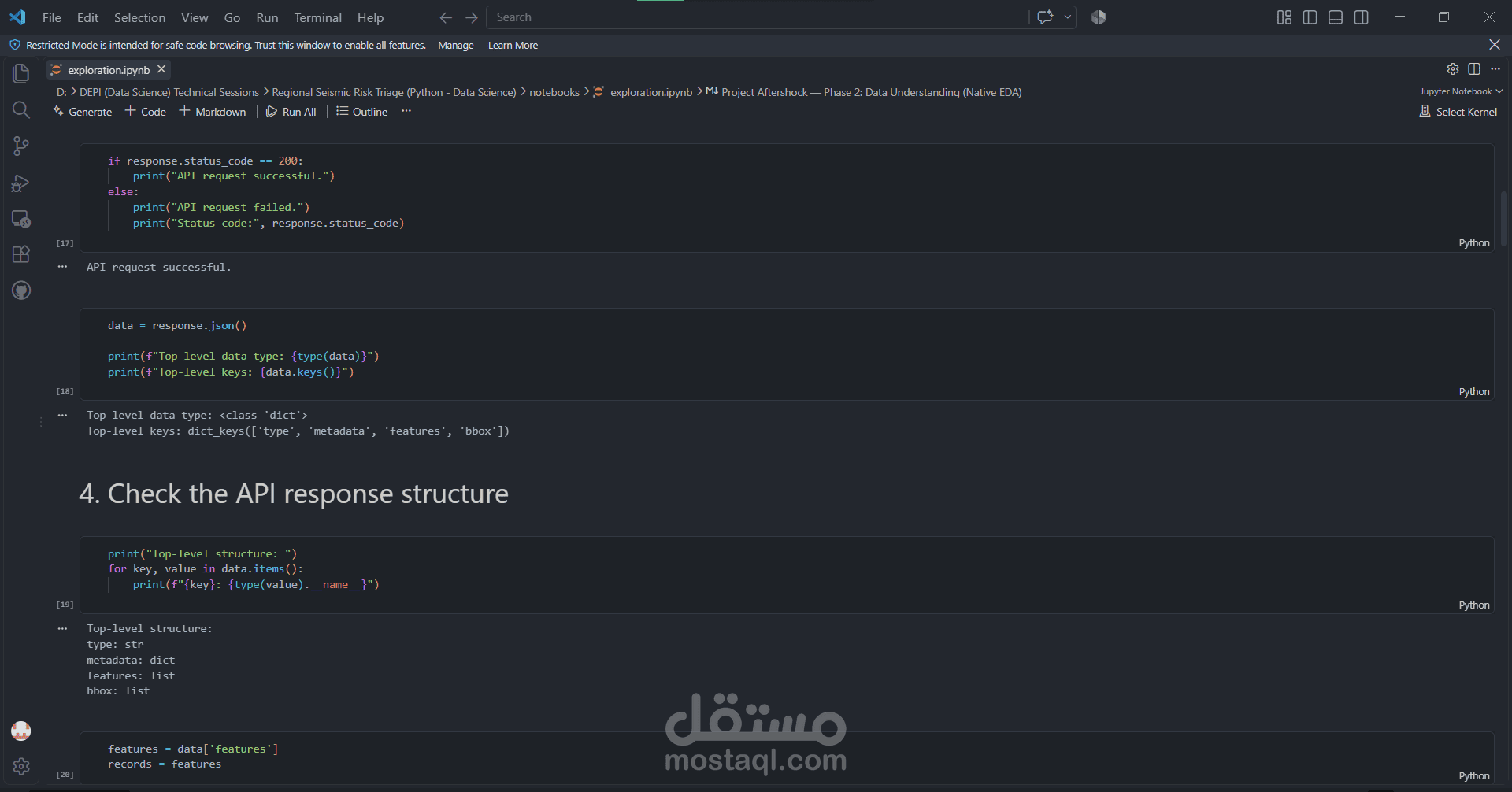Add a Markdown cell
This screenshot has height=792, width=1512.
[213, 112]
